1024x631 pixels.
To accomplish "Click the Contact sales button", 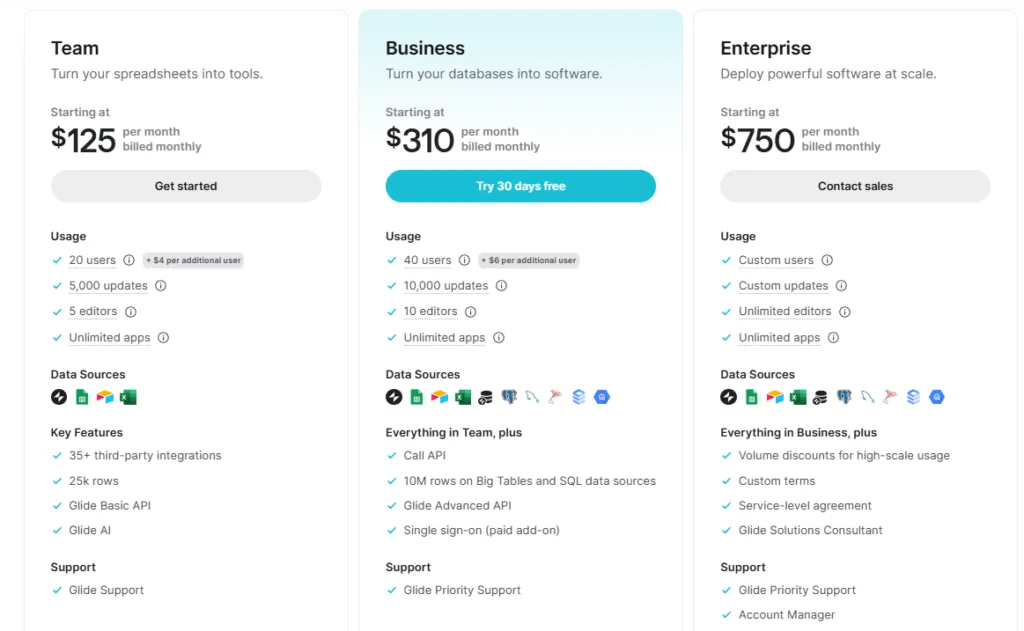I will pyautogui.click(x=855, y=186).
